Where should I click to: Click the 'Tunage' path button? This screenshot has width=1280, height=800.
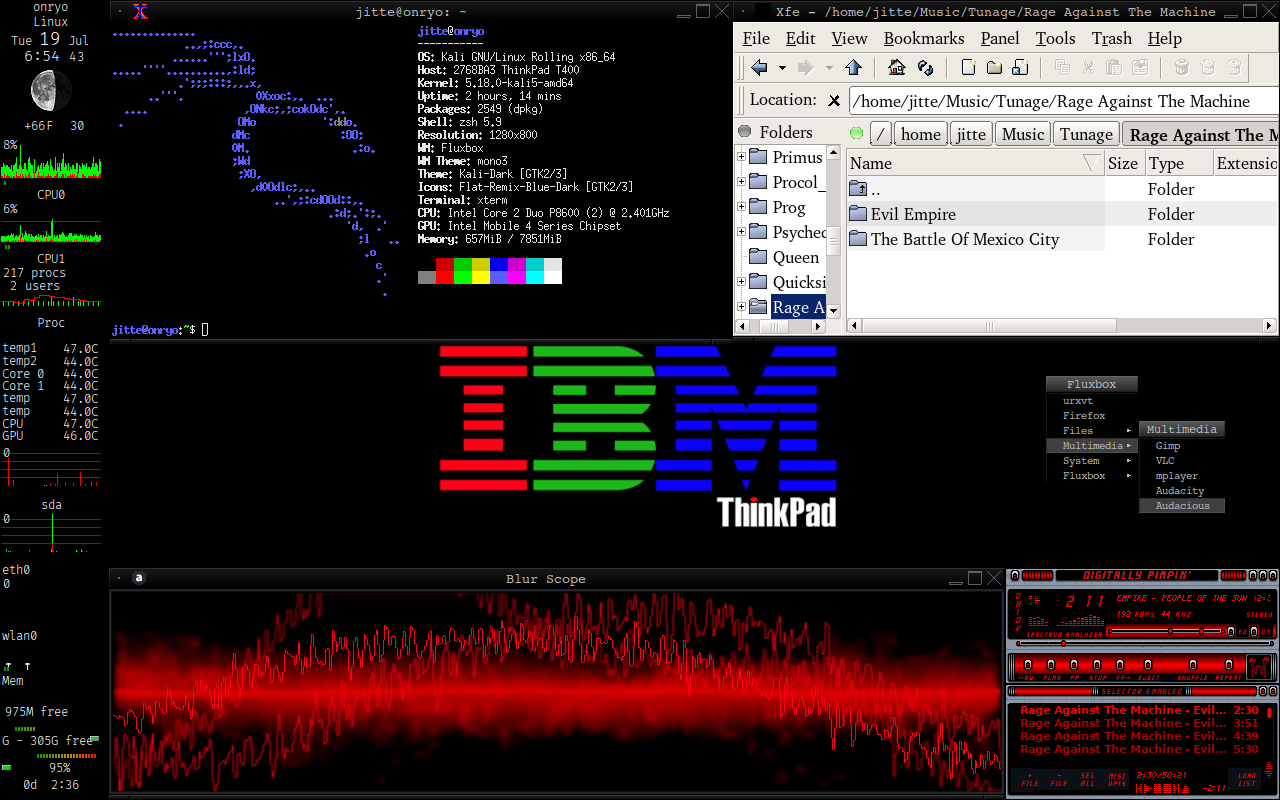1086,134
